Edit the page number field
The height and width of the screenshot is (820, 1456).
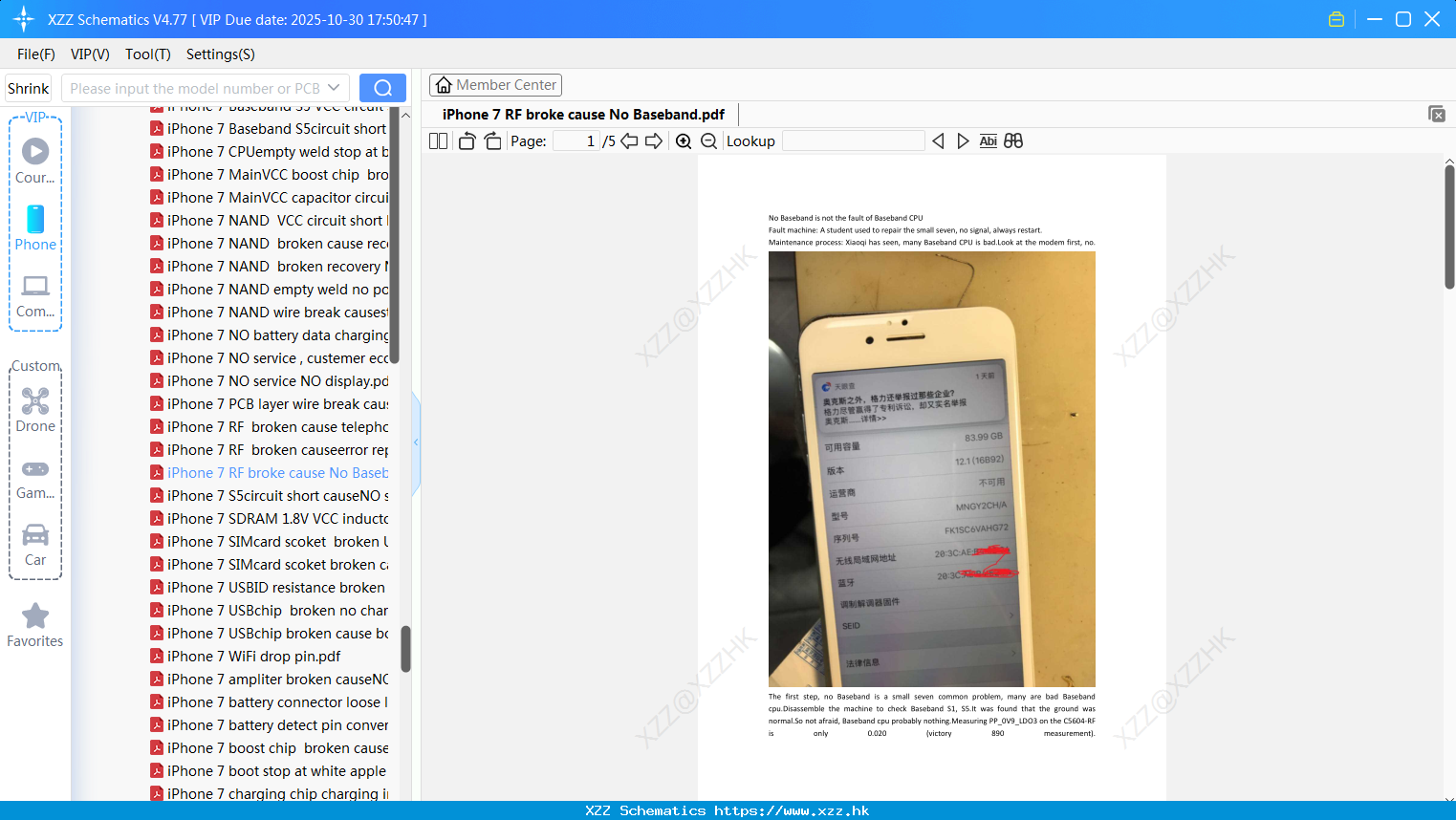[x=576, y=141]
